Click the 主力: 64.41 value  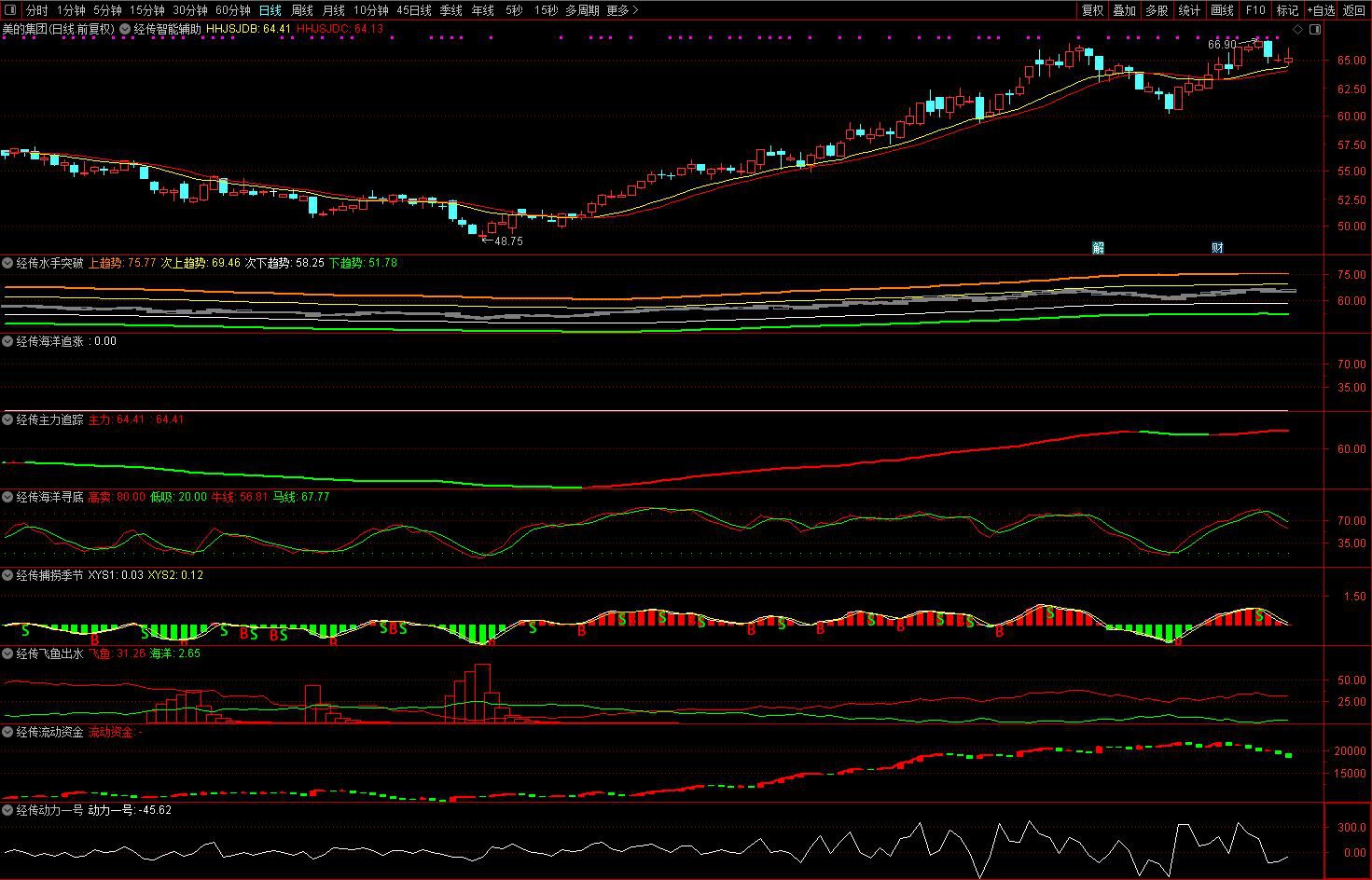117,419
